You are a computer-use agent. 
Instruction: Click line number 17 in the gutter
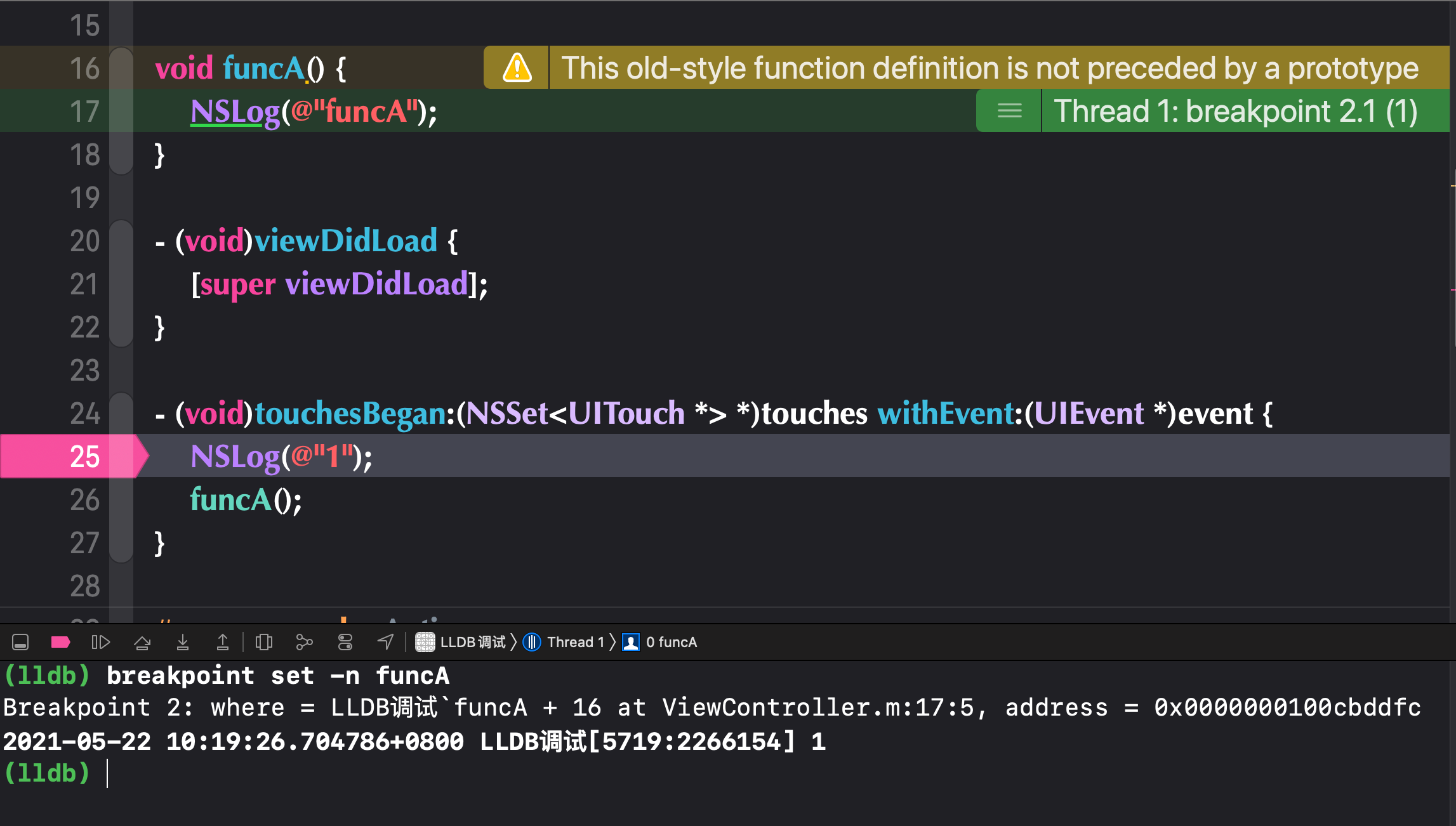84,112
